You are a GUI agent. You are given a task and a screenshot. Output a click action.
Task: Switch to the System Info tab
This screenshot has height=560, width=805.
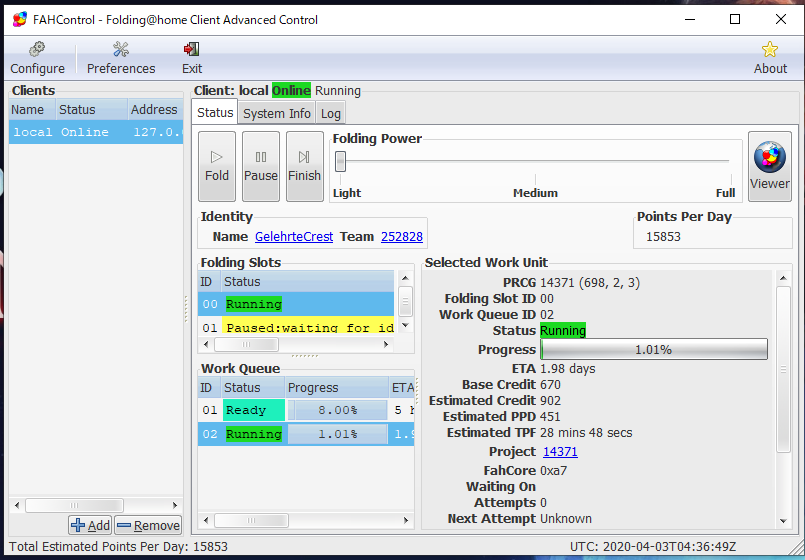277,113
